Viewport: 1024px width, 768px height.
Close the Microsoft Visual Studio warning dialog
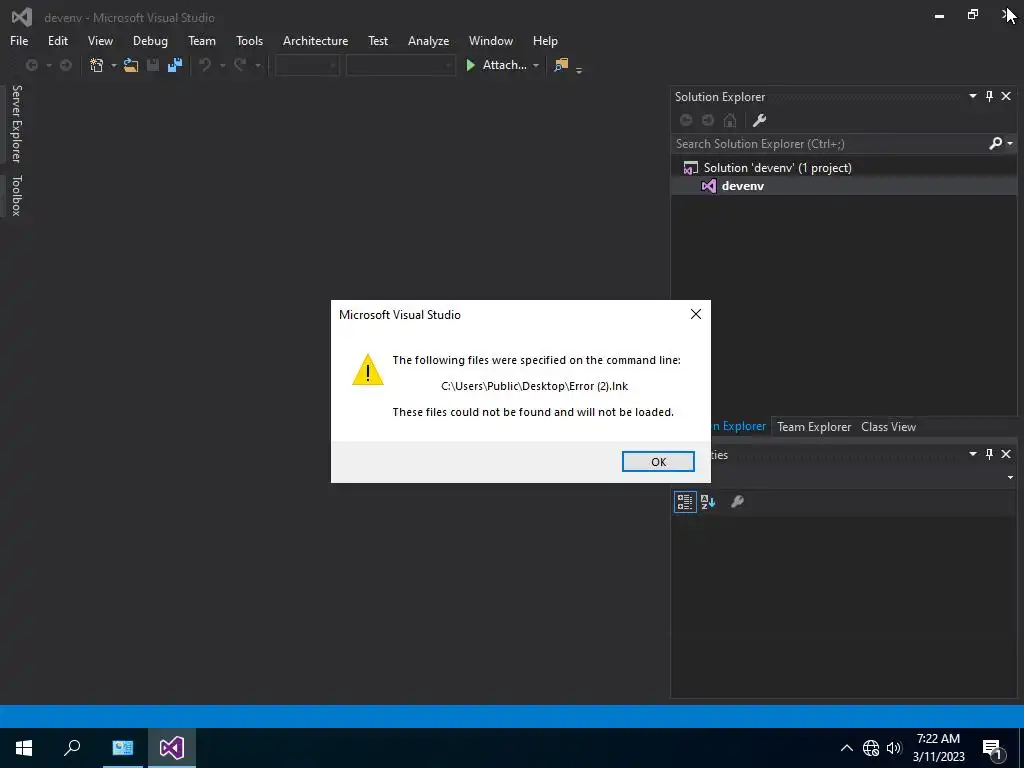pyautogui.click(x=696, y=314)
